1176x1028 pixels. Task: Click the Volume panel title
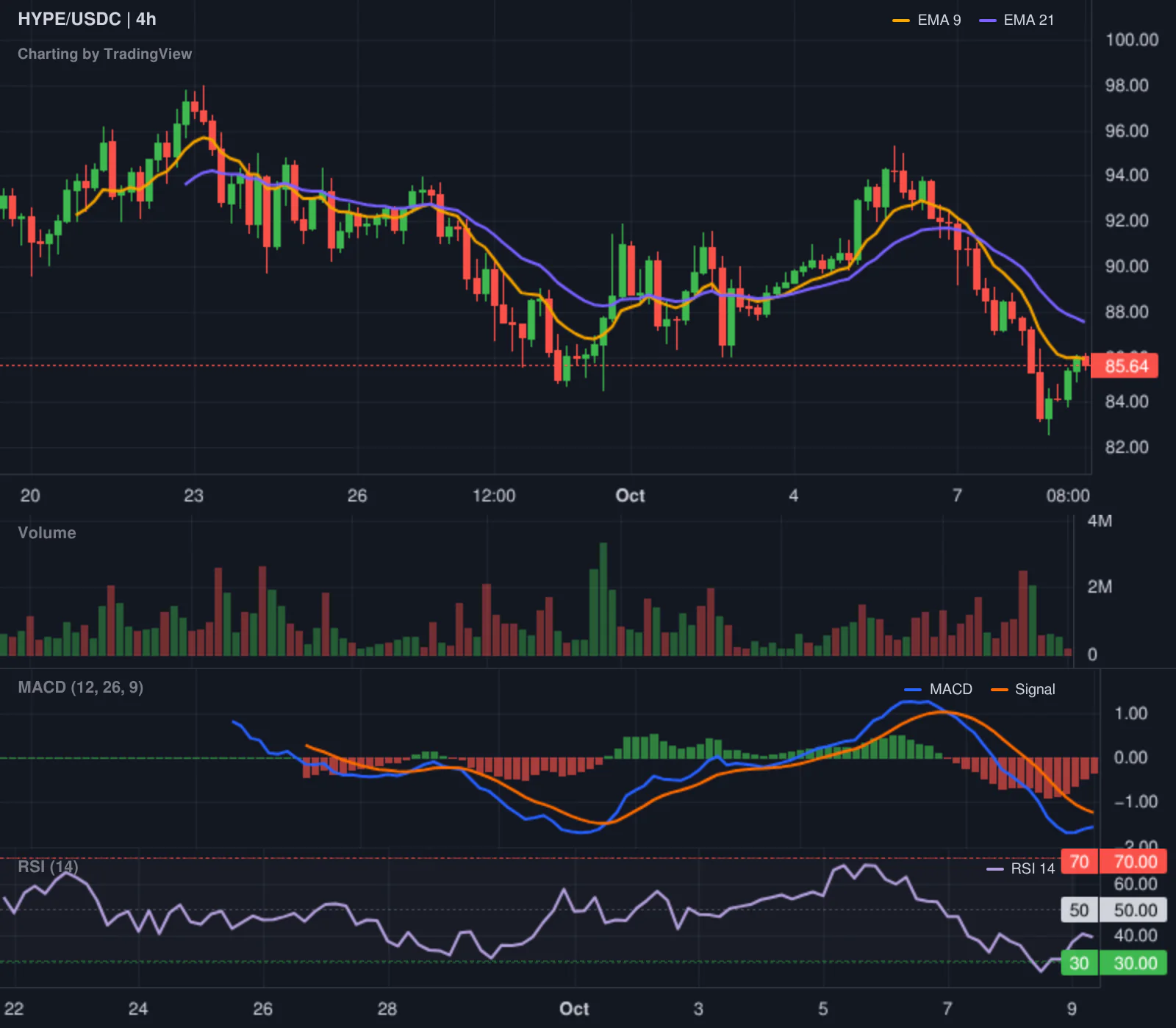(x=46, y=532)
